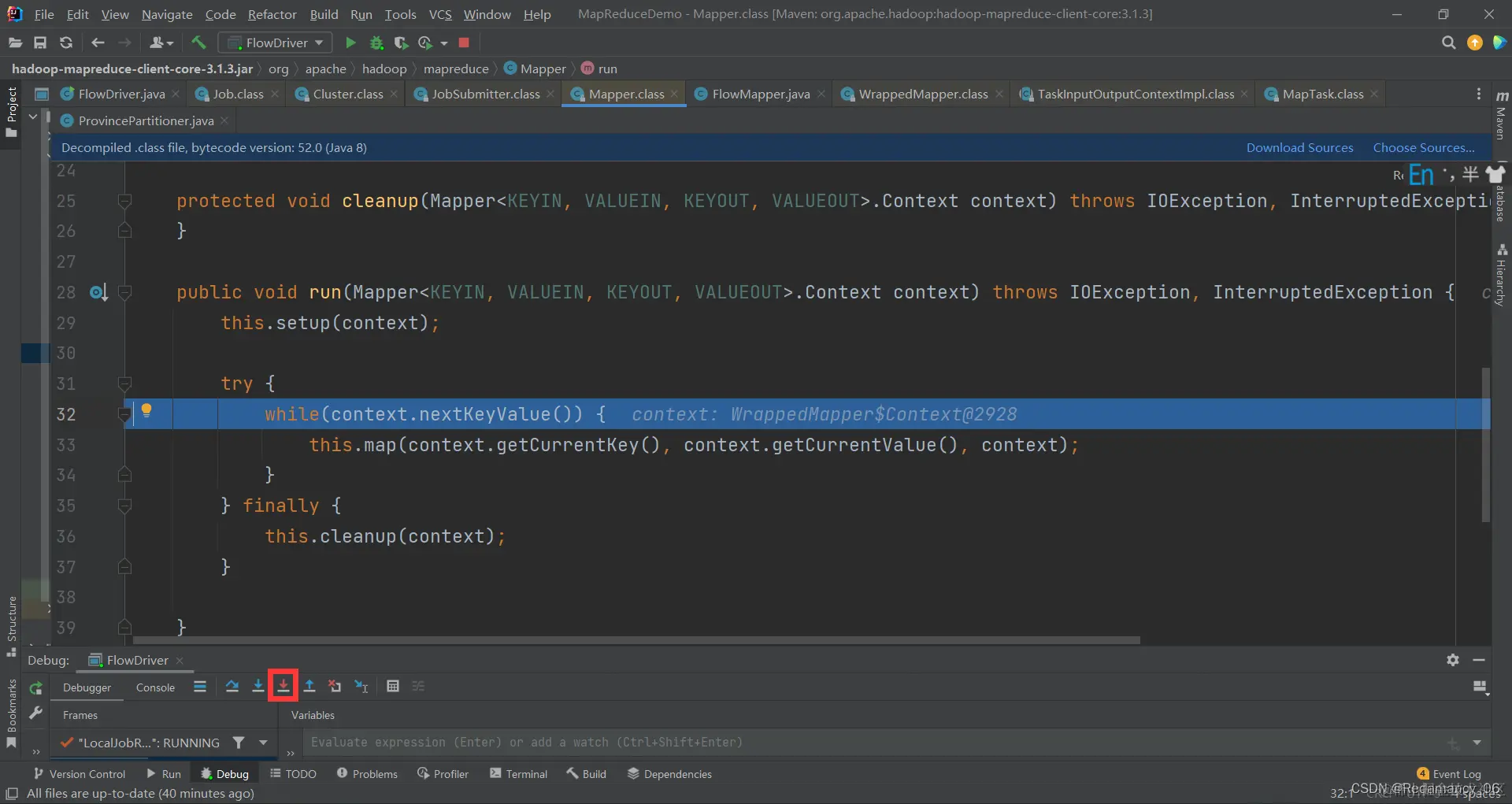
Task: Click the Choose Sources... link
Action: [1424, 147]
